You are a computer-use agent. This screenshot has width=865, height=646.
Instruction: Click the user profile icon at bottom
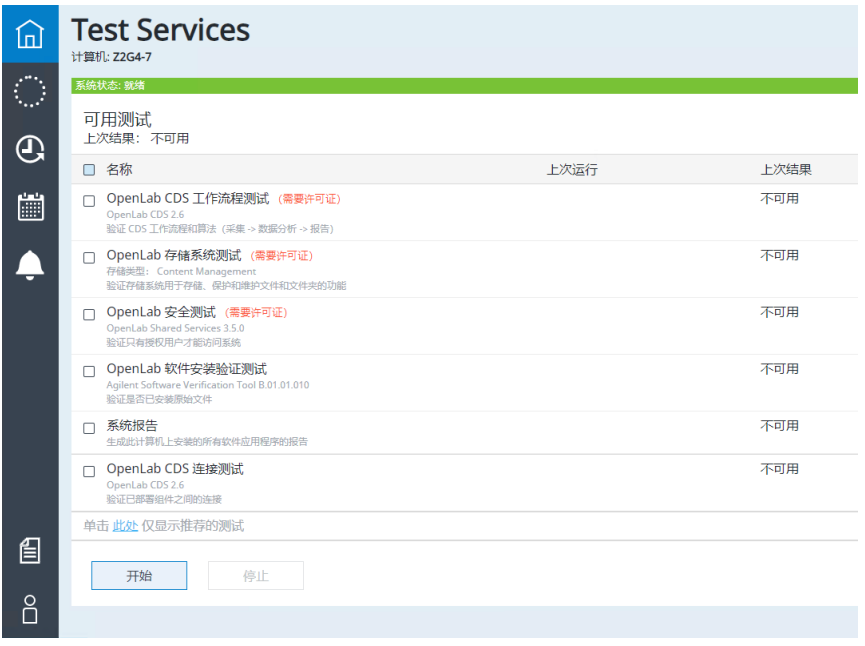(x=30, y=609)
